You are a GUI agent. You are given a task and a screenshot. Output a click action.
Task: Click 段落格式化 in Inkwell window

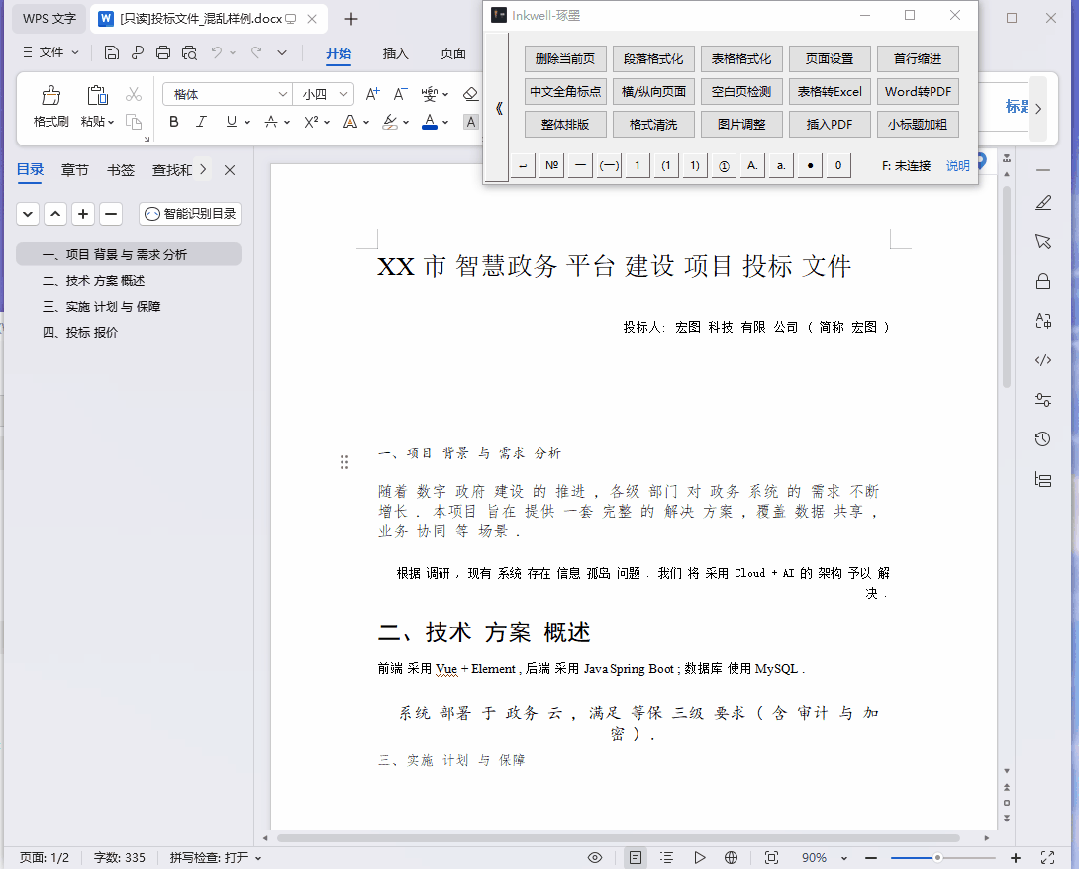(x=653, y=59)
